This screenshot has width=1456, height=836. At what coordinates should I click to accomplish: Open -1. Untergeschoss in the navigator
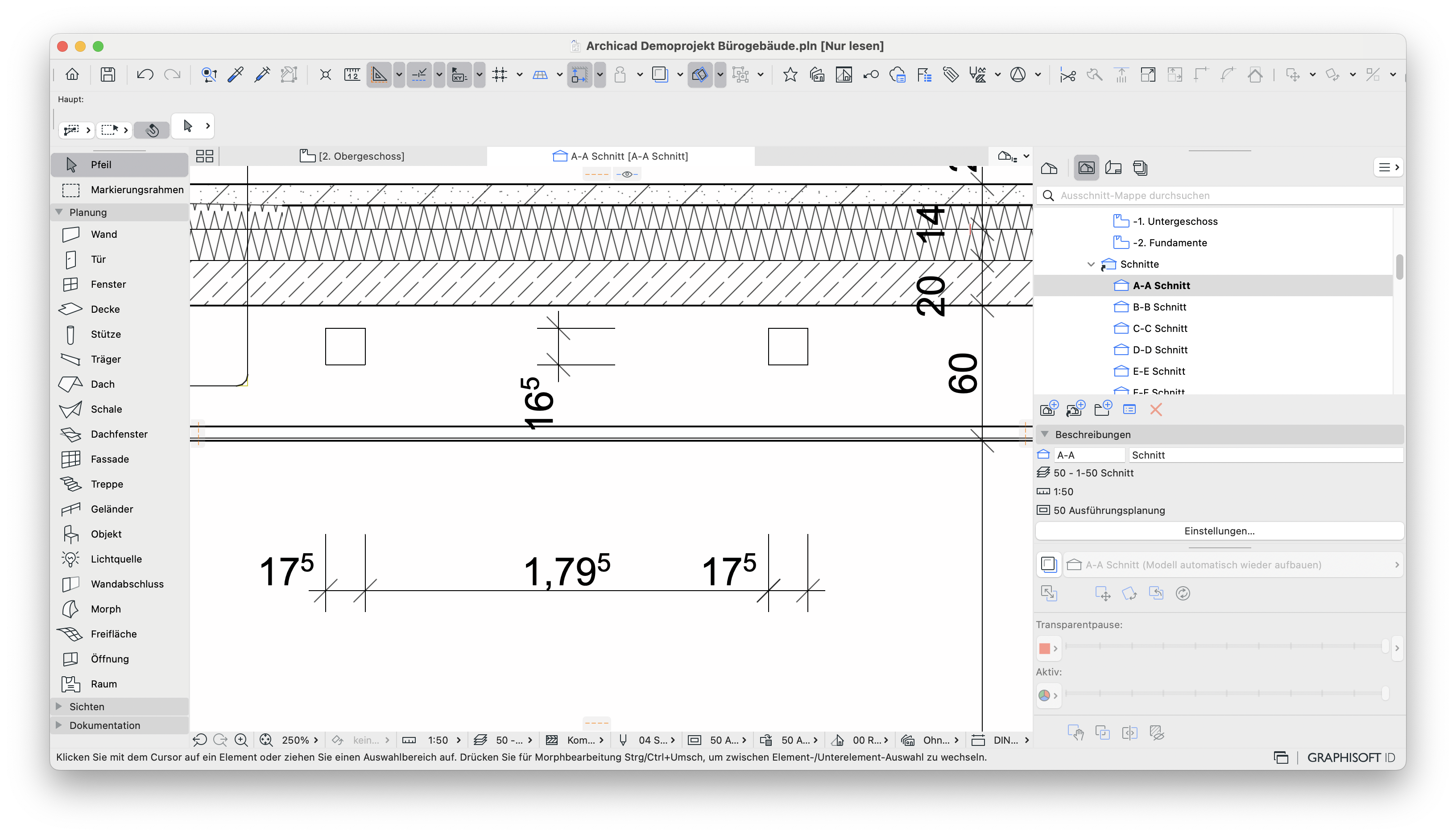click(1174, 222)
